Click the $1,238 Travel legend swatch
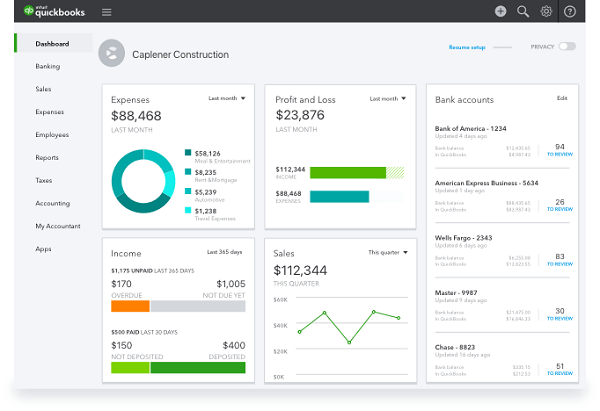The image size is (600, 411). pos(188,210)
